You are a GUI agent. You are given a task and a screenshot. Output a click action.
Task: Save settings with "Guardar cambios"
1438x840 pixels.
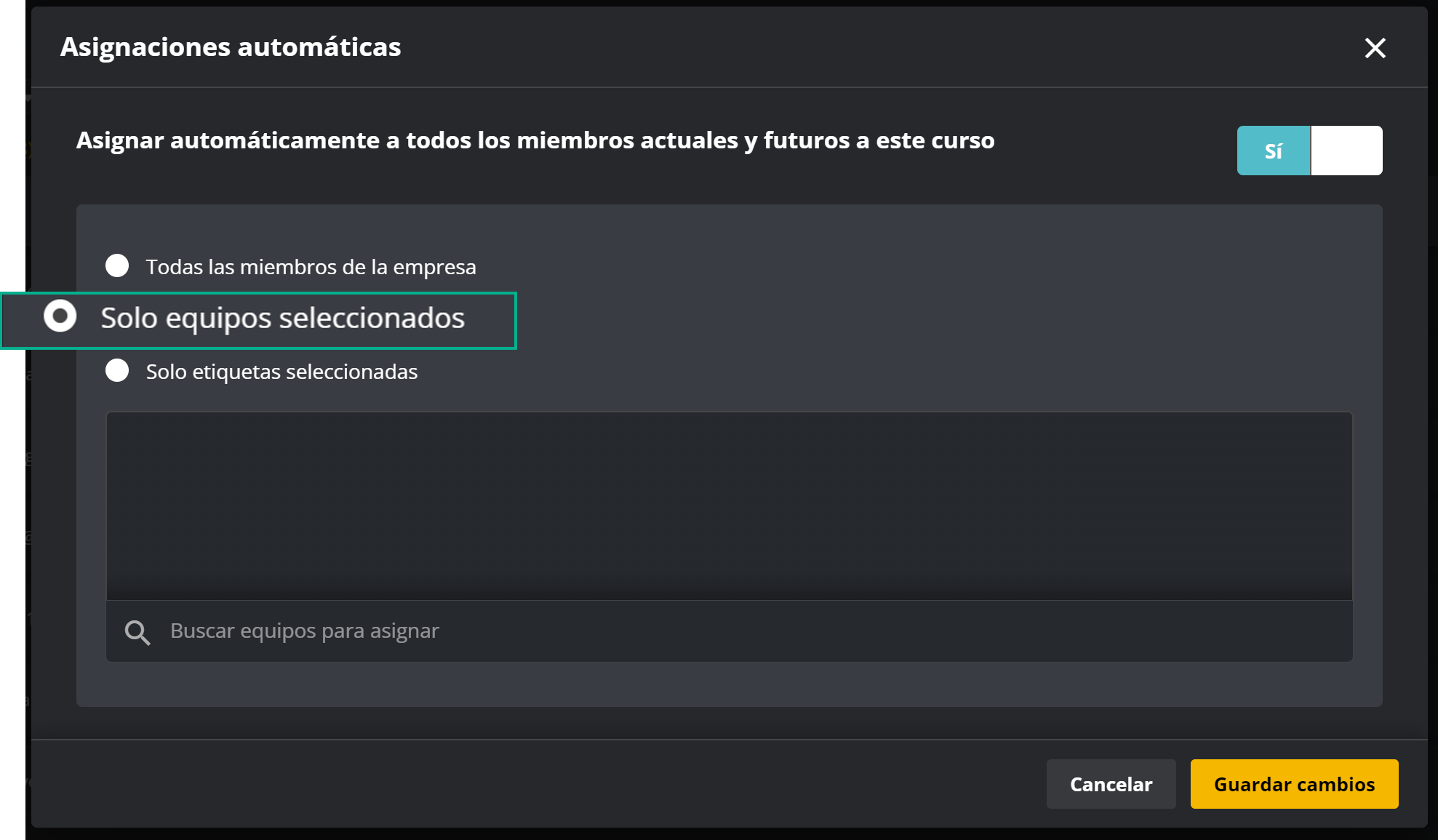click(1293, 784)
